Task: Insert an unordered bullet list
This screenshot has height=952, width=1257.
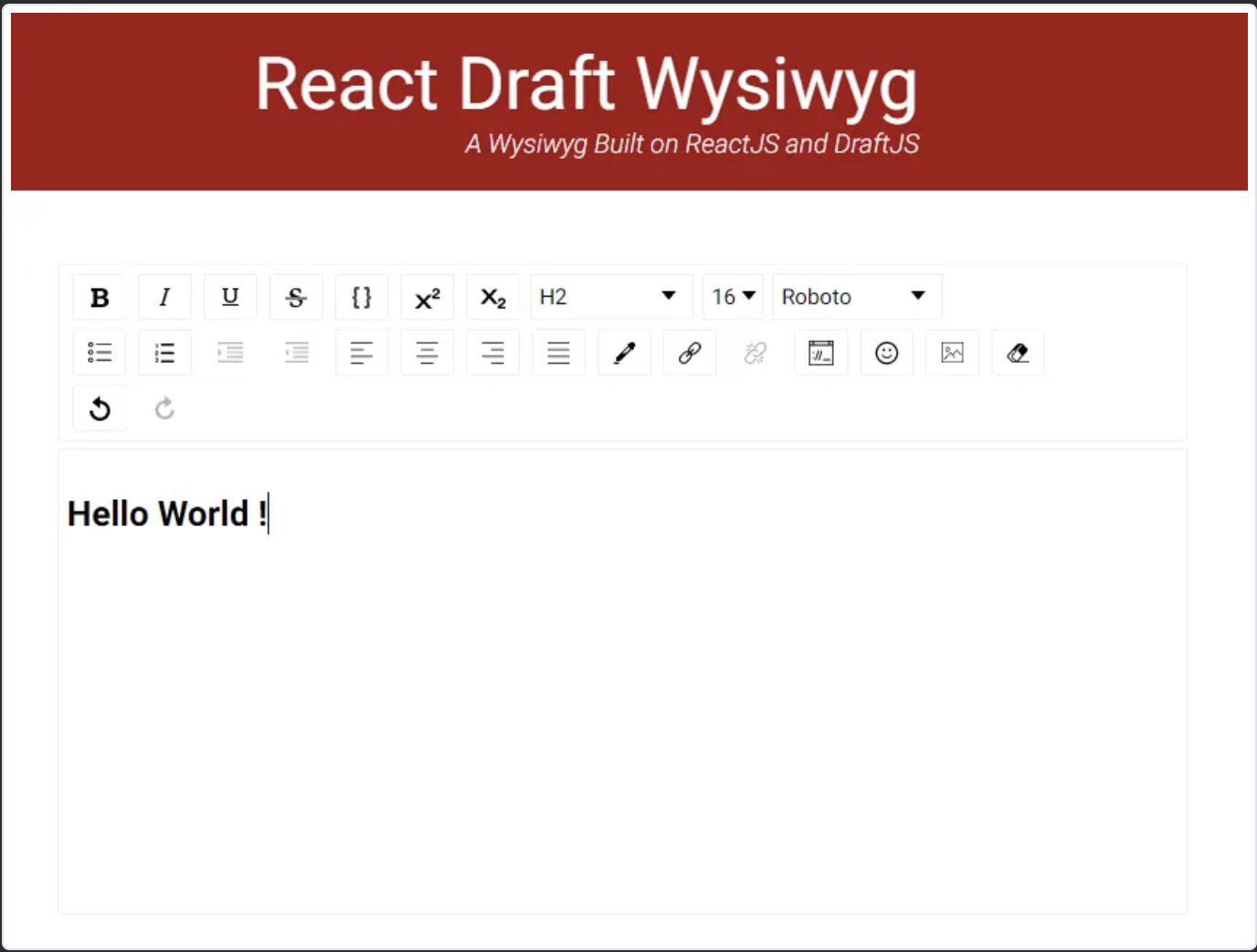Action: coord(100,353)
